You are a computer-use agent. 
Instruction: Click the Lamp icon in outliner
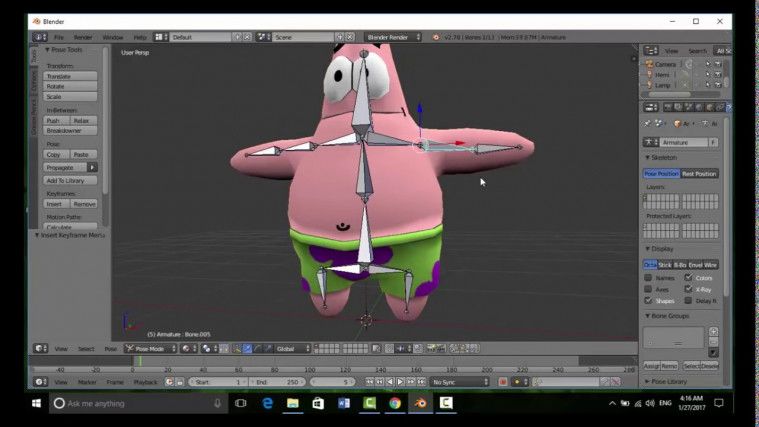[x=649, y=85]
